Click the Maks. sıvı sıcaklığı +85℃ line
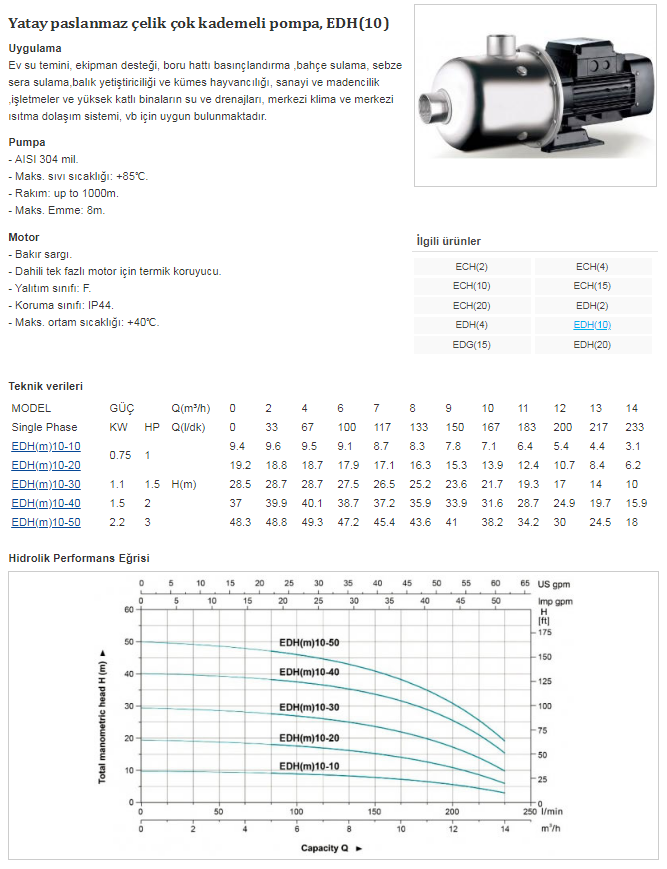The width and height of the screenshot is (667, 869). (x=78, y=176)
